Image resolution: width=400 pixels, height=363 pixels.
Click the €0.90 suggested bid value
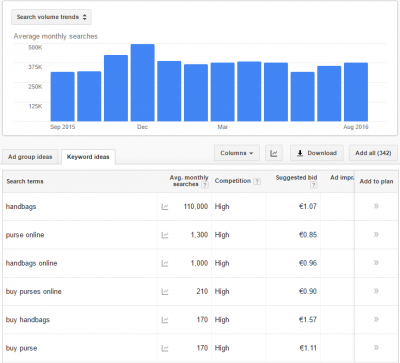click(x=308, y=291)
